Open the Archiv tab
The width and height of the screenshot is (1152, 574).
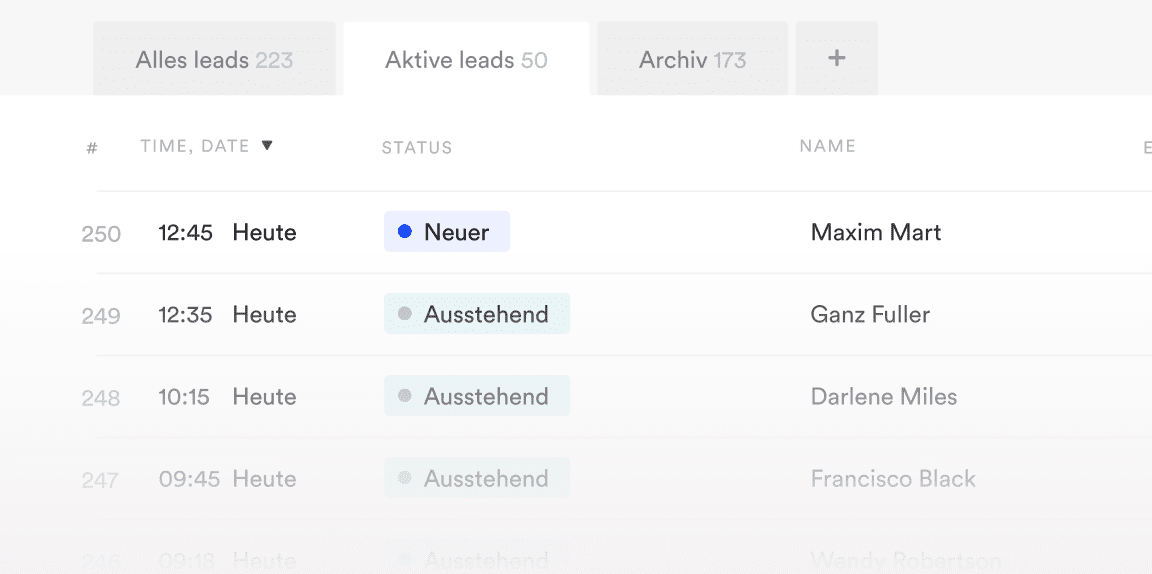point(692,60)
